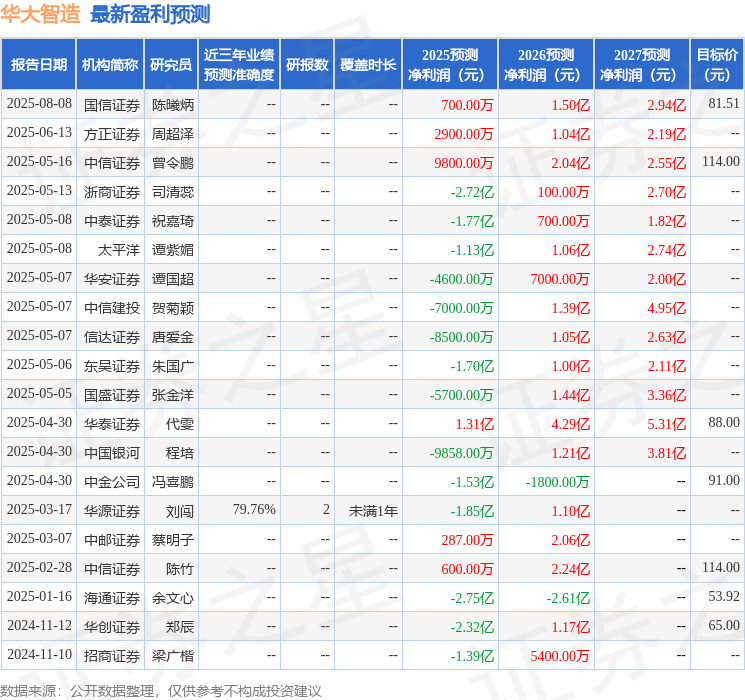Select the 报告日期 column header
The image size is (745, 700).
(x=38, y=65)
